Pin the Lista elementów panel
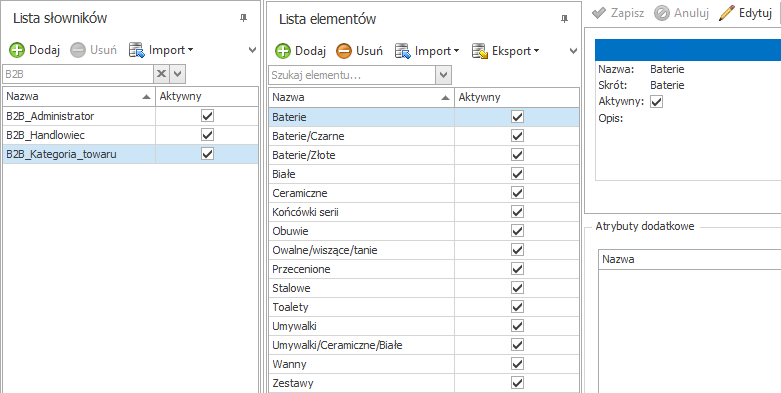 (564, 19)
